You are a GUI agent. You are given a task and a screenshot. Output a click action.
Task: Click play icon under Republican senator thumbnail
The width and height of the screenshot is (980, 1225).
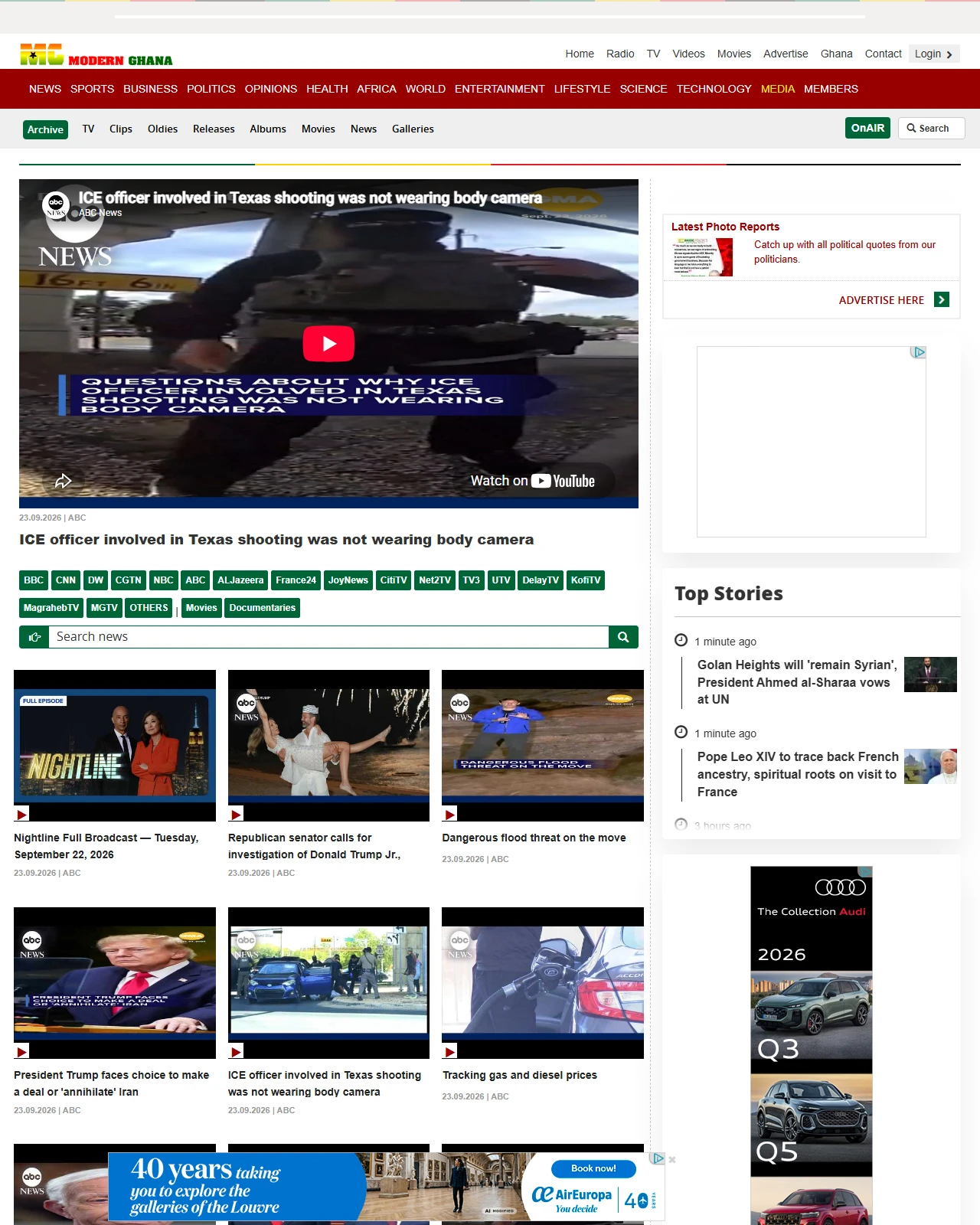[x=237, y=814]
